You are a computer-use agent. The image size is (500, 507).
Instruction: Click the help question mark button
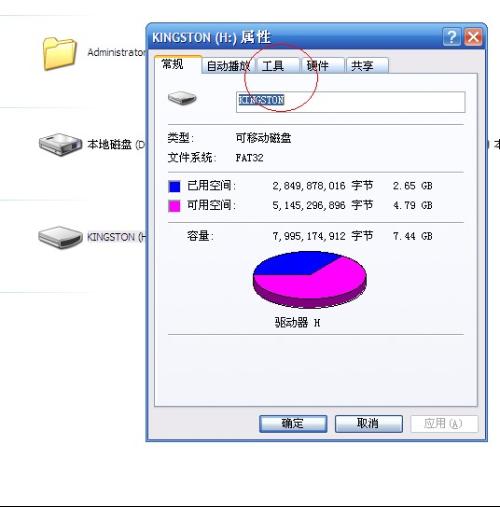pos(452,37)
